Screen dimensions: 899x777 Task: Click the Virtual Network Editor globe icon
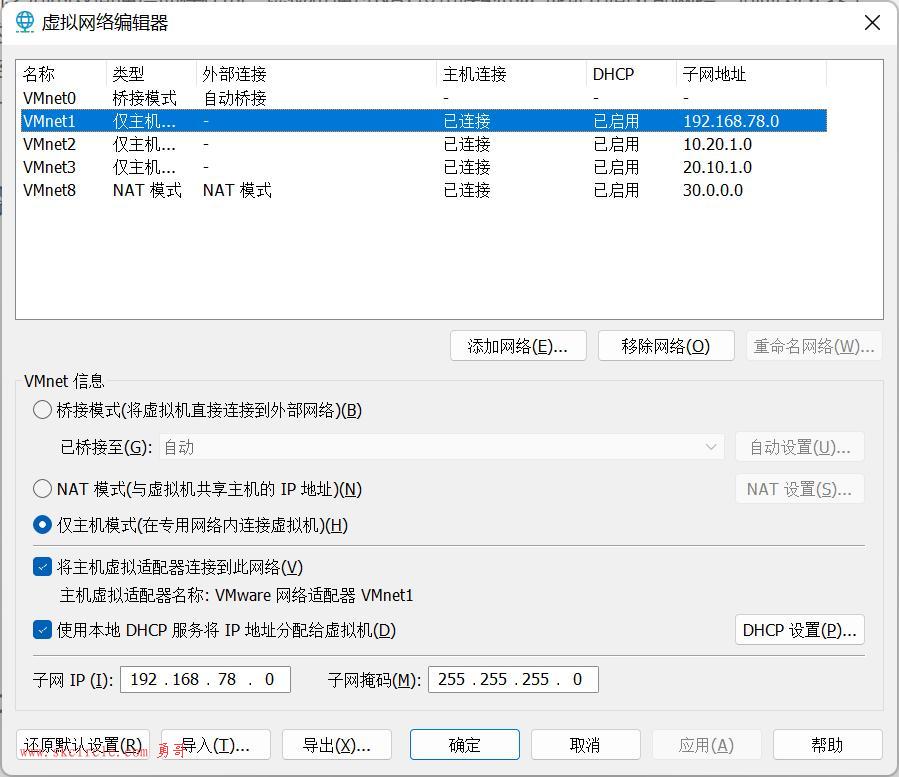pyautogui.click(x=25, y=22)
